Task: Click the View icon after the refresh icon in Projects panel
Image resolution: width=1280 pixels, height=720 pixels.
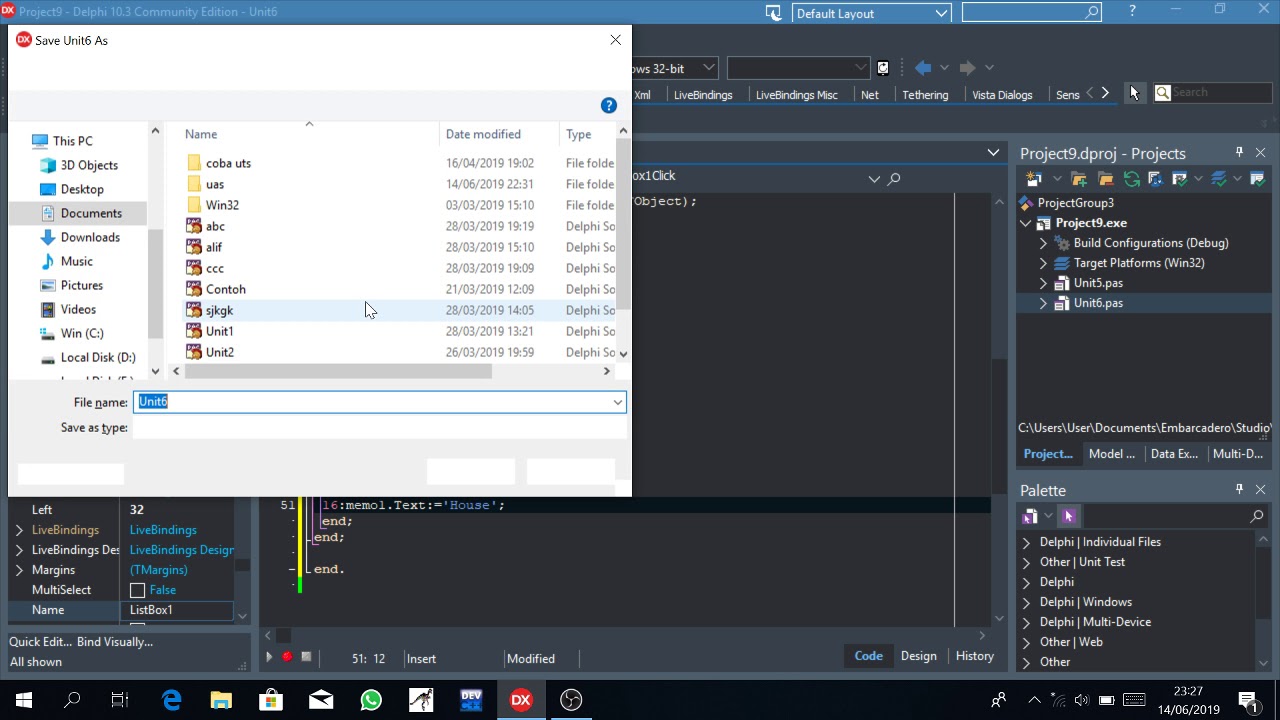Action: [x=1155, y=179]
